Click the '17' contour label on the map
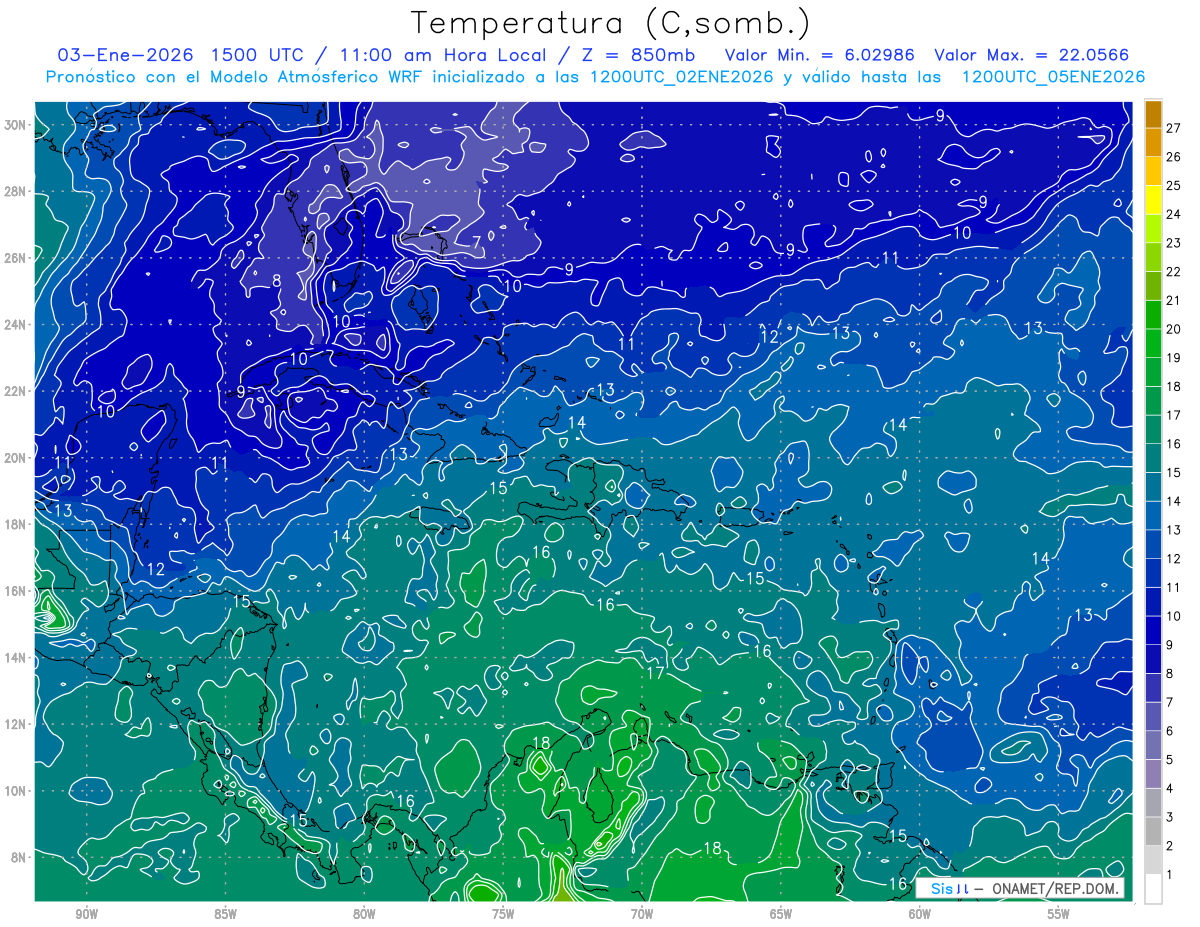The width and height of the screenshot is (1200, 927). click(655, 673)
